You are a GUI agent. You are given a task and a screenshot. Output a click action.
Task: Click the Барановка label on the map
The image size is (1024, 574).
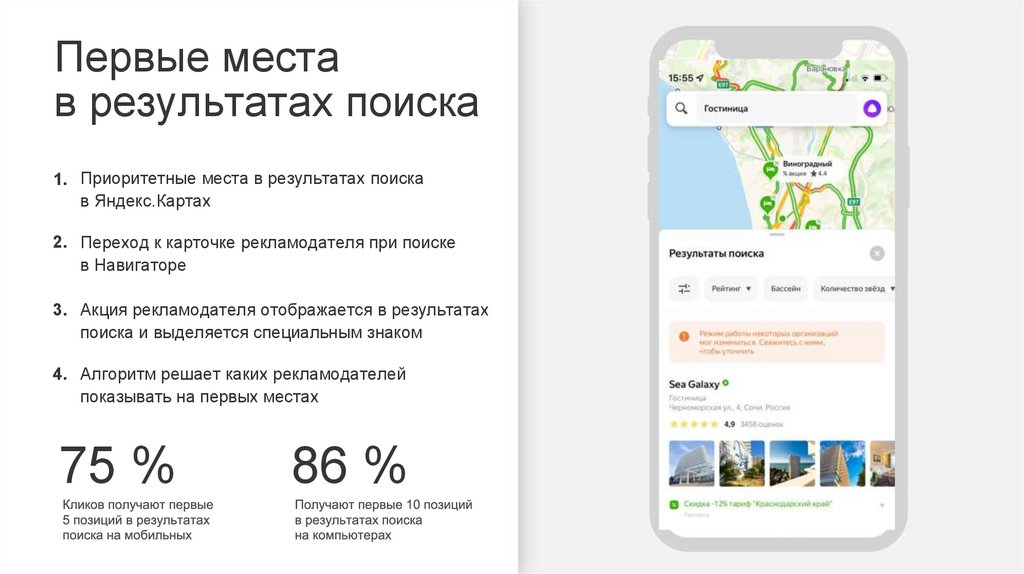[x=825, y=68]
